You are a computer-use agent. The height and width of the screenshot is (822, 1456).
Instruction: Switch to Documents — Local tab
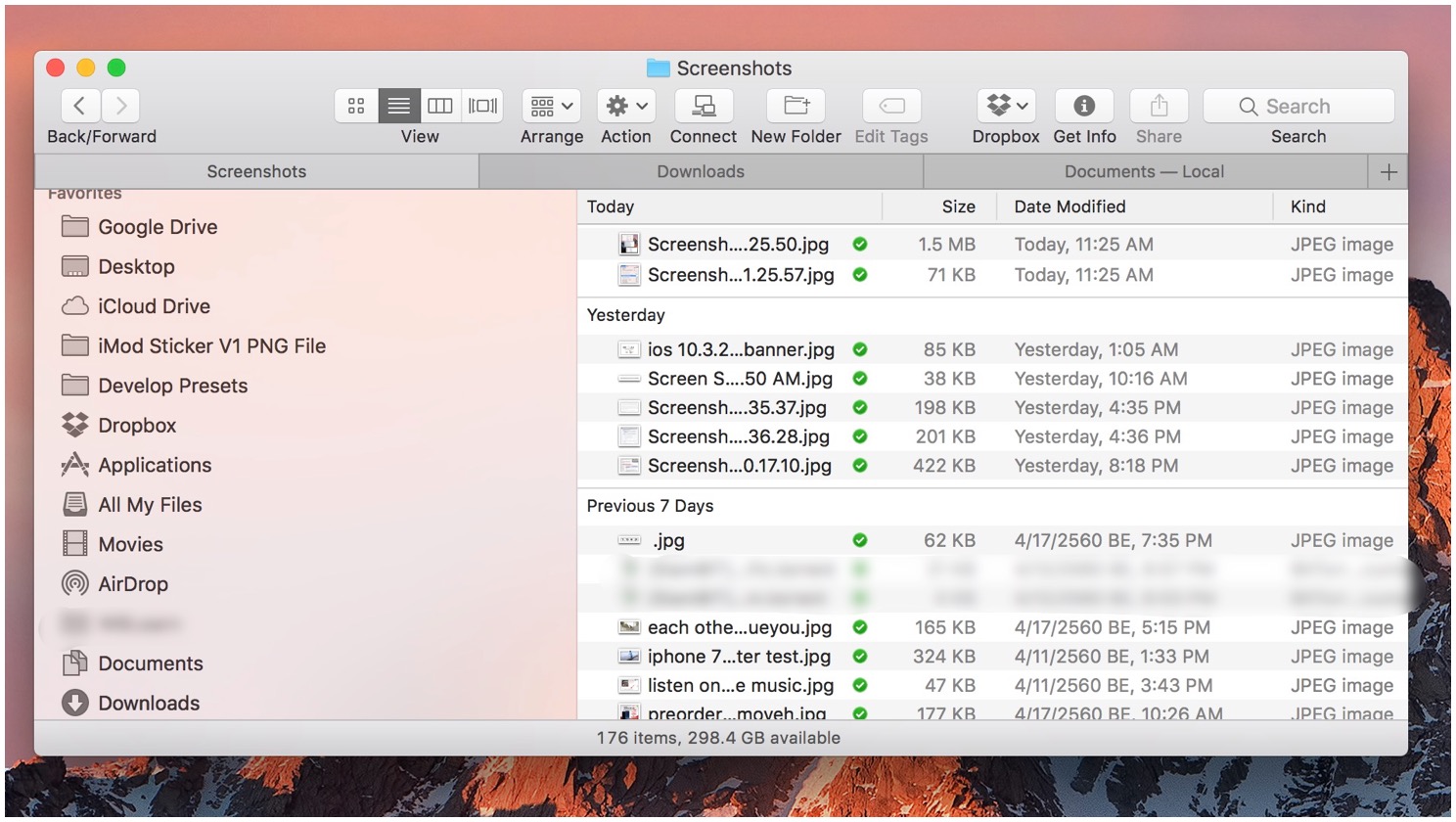1144,171
